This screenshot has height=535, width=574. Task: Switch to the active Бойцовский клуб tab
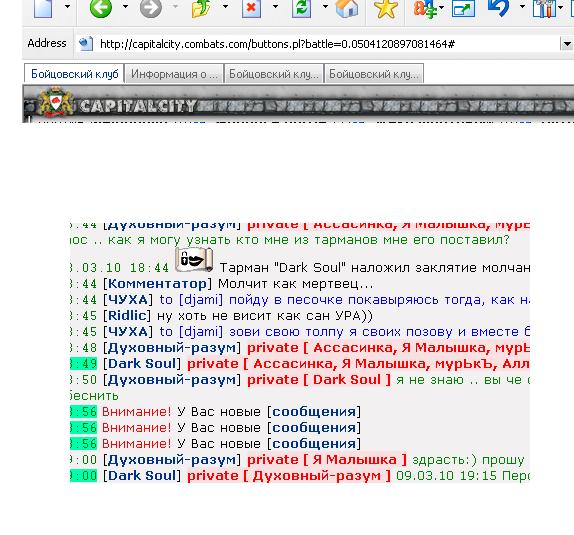pos(74,74)
